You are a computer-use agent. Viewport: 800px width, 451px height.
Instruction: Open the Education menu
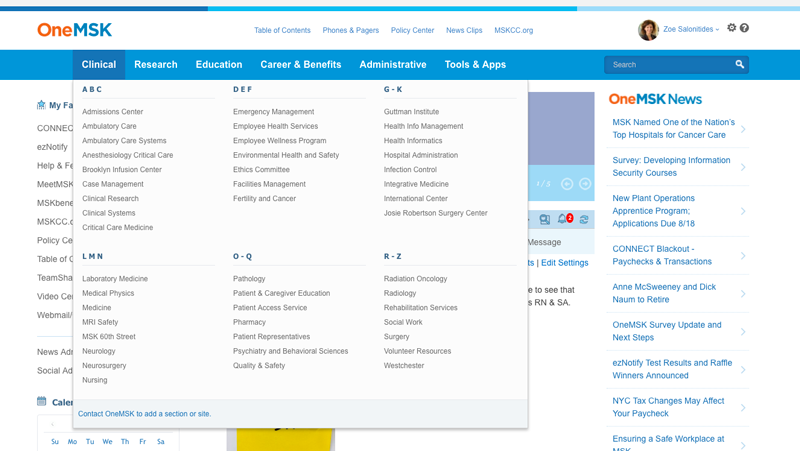point(219,65)
